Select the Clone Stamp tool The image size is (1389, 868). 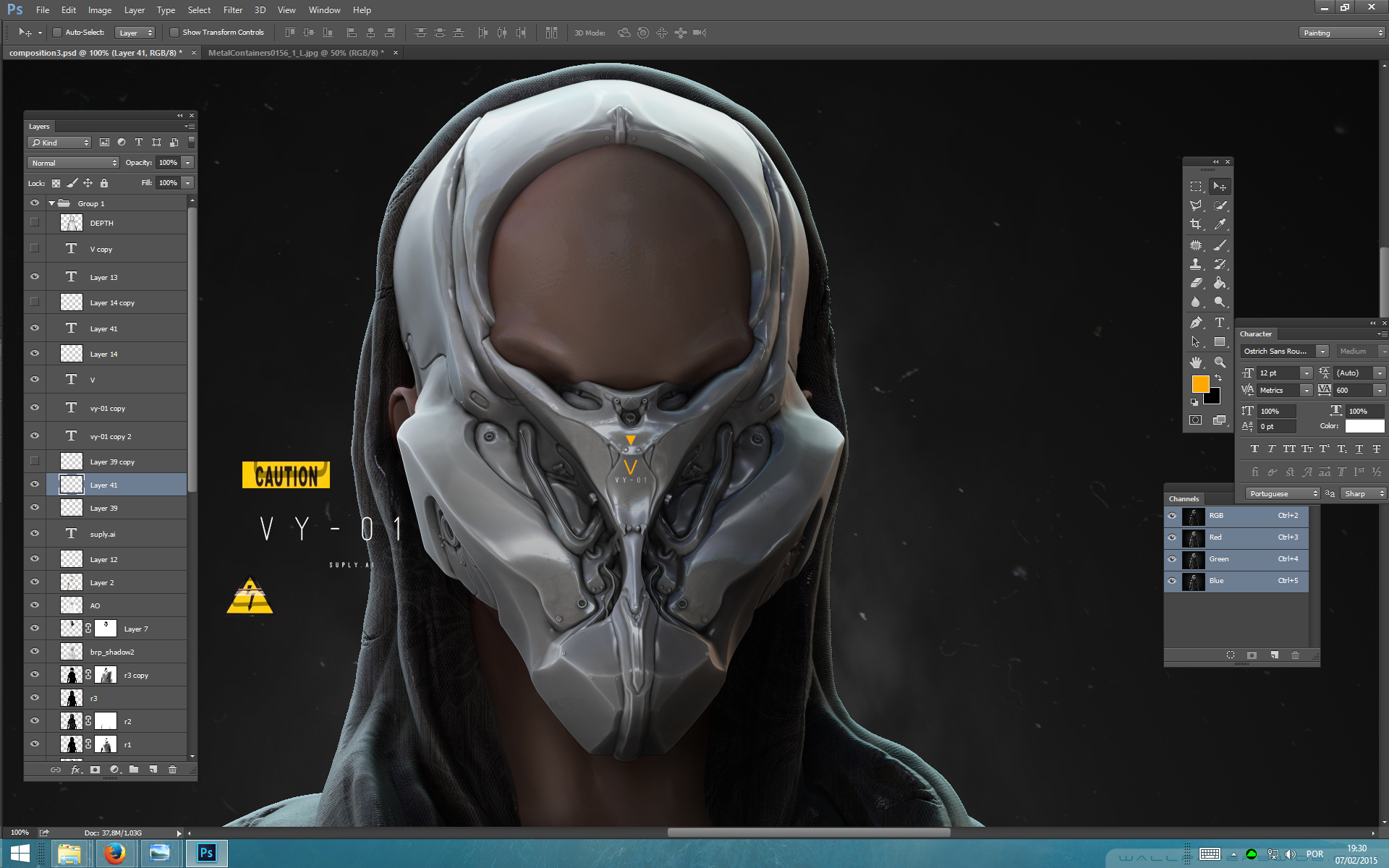click(1196, 263)
